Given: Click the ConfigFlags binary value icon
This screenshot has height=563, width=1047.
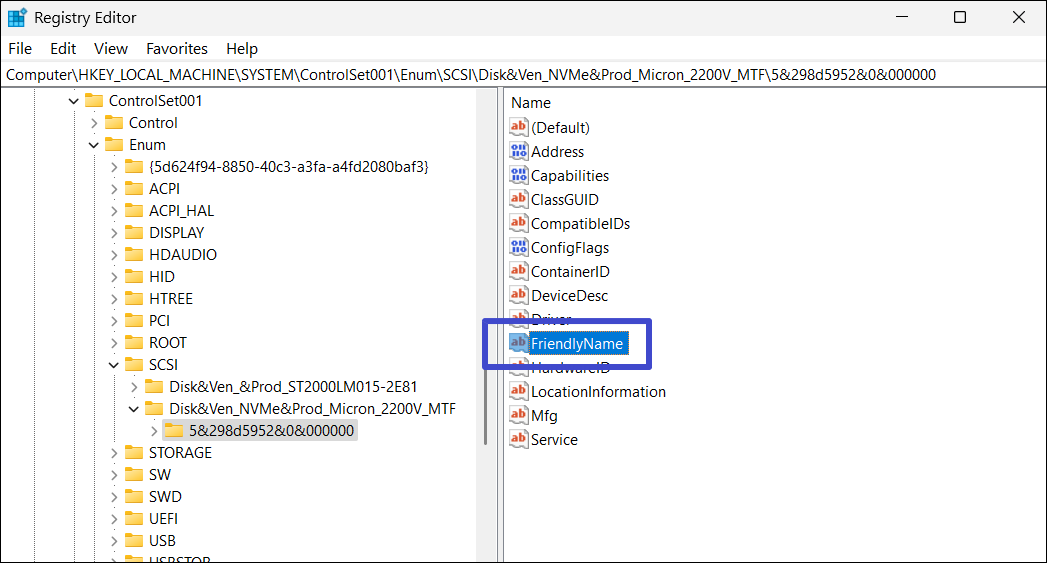Looking at the screenshot, I should 518,248.
